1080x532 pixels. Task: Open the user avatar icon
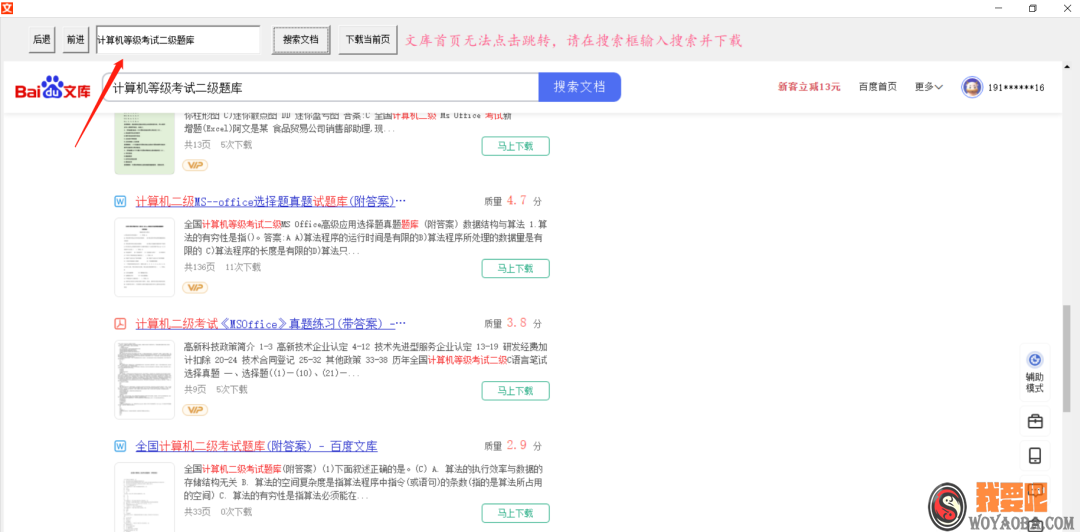970,87
